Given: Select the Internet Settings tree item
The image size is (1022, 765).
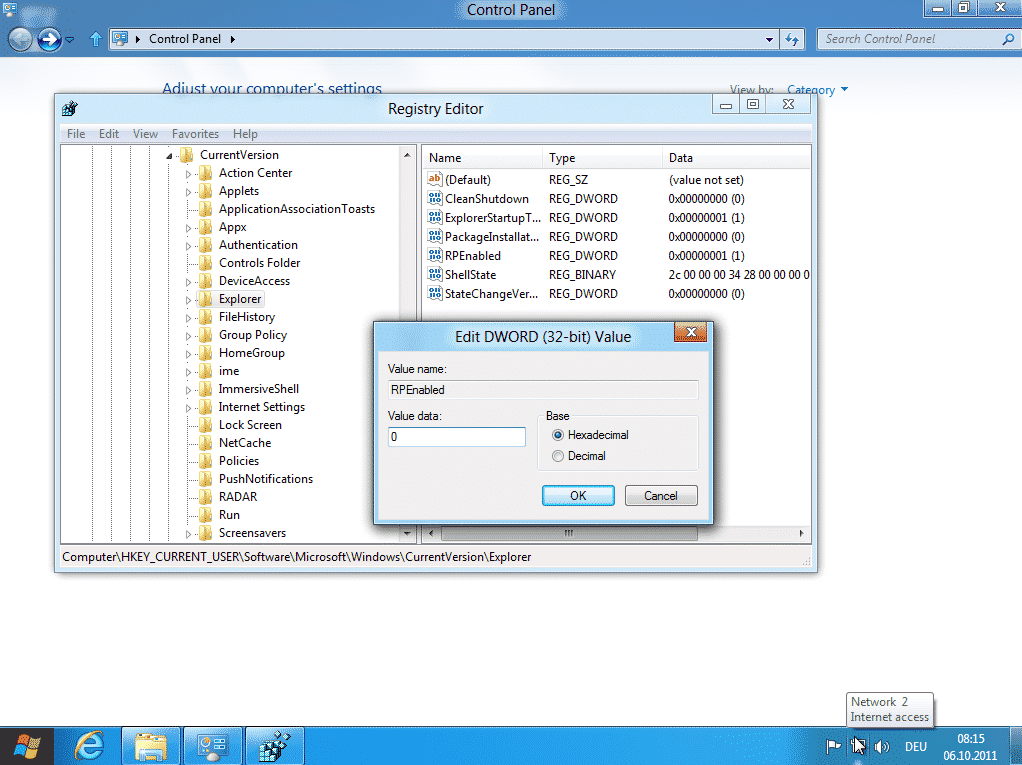Looking at the screenshot, I should click(261, 407).
